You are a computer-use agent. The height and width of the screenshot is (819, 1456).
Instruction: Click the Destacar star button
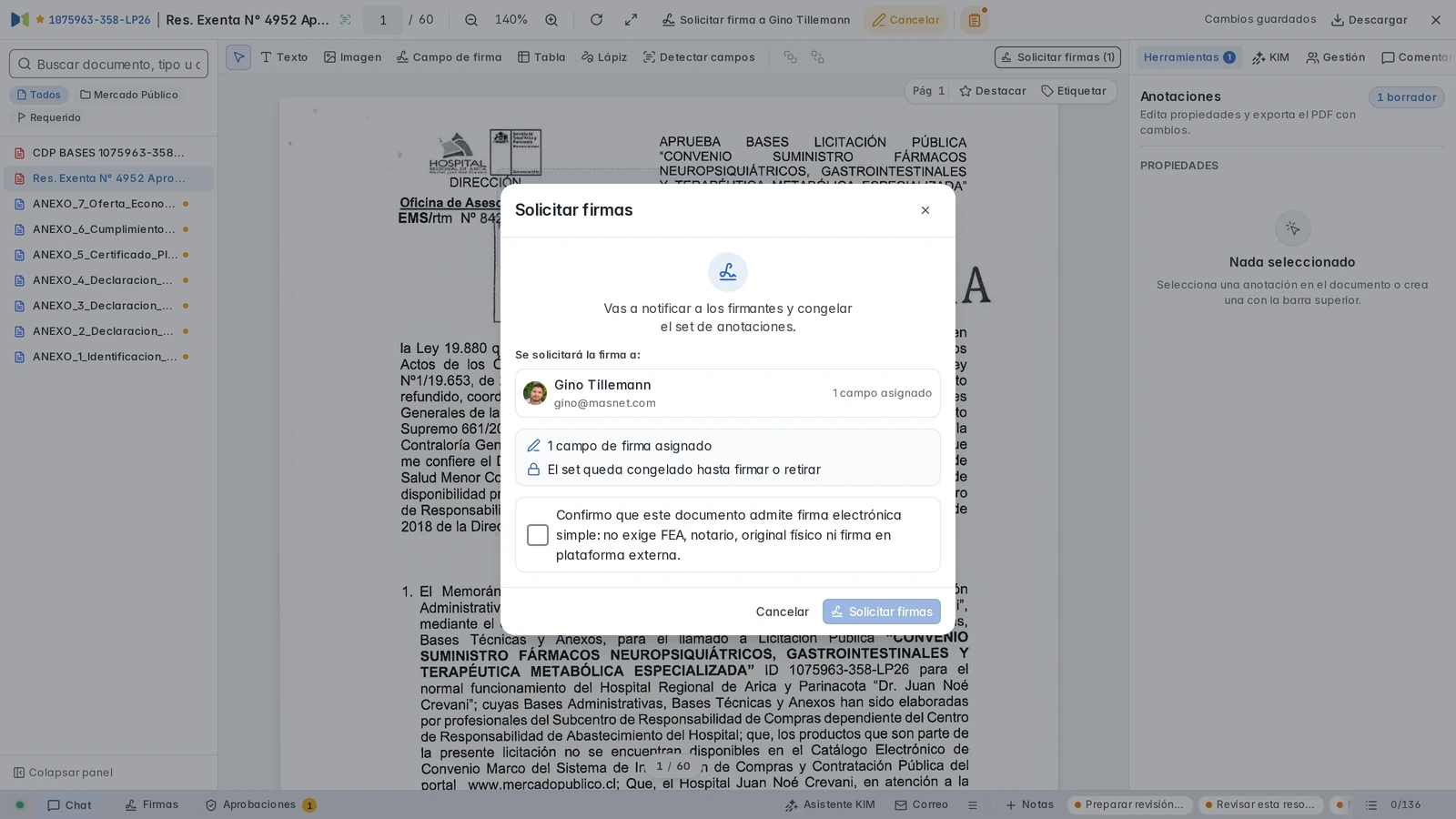(993, 91)
